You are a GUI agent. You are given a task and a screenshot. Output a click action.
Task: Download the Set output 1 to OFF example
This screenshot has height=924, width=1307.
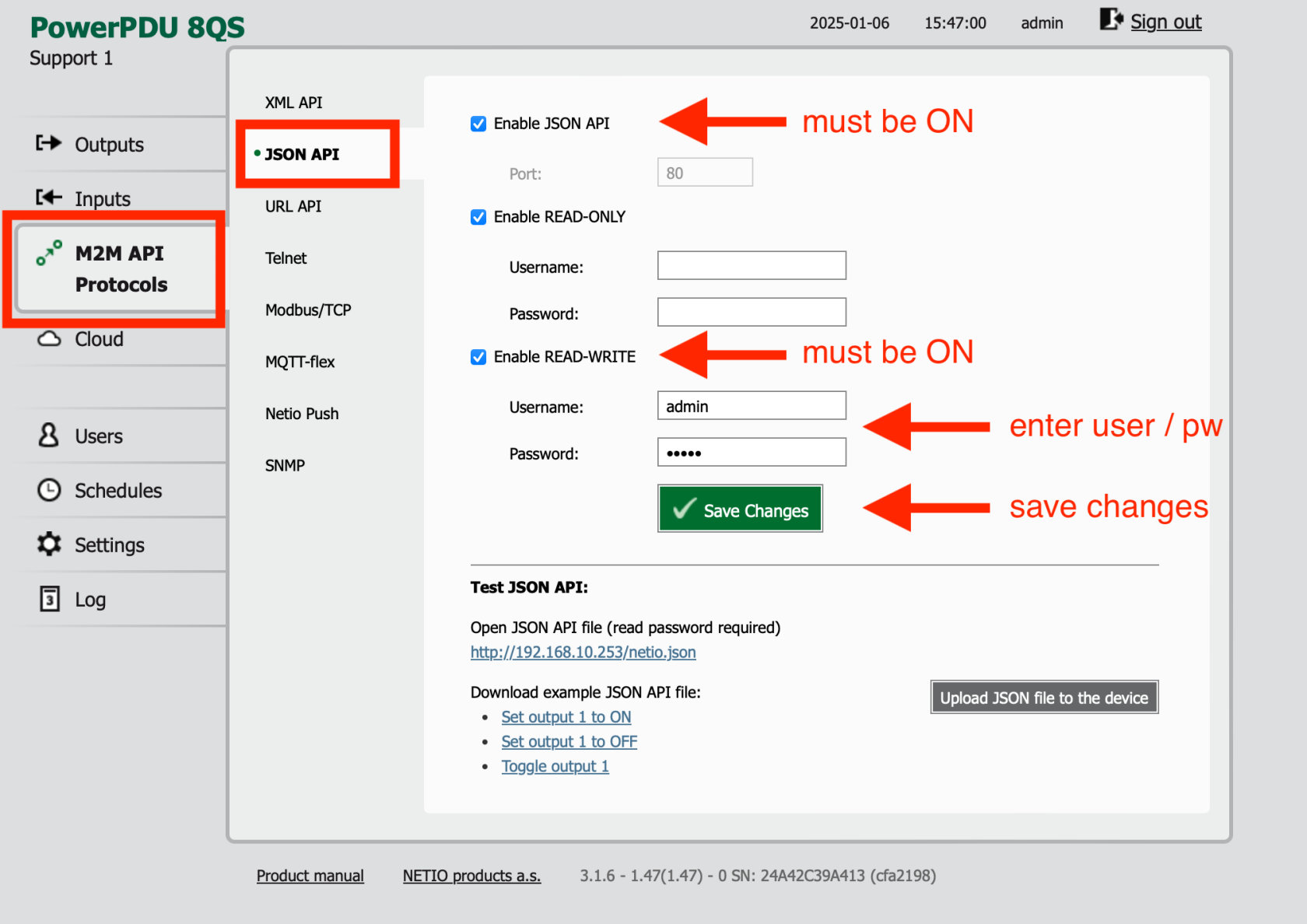pyautogui.click(x=569, y=742)
